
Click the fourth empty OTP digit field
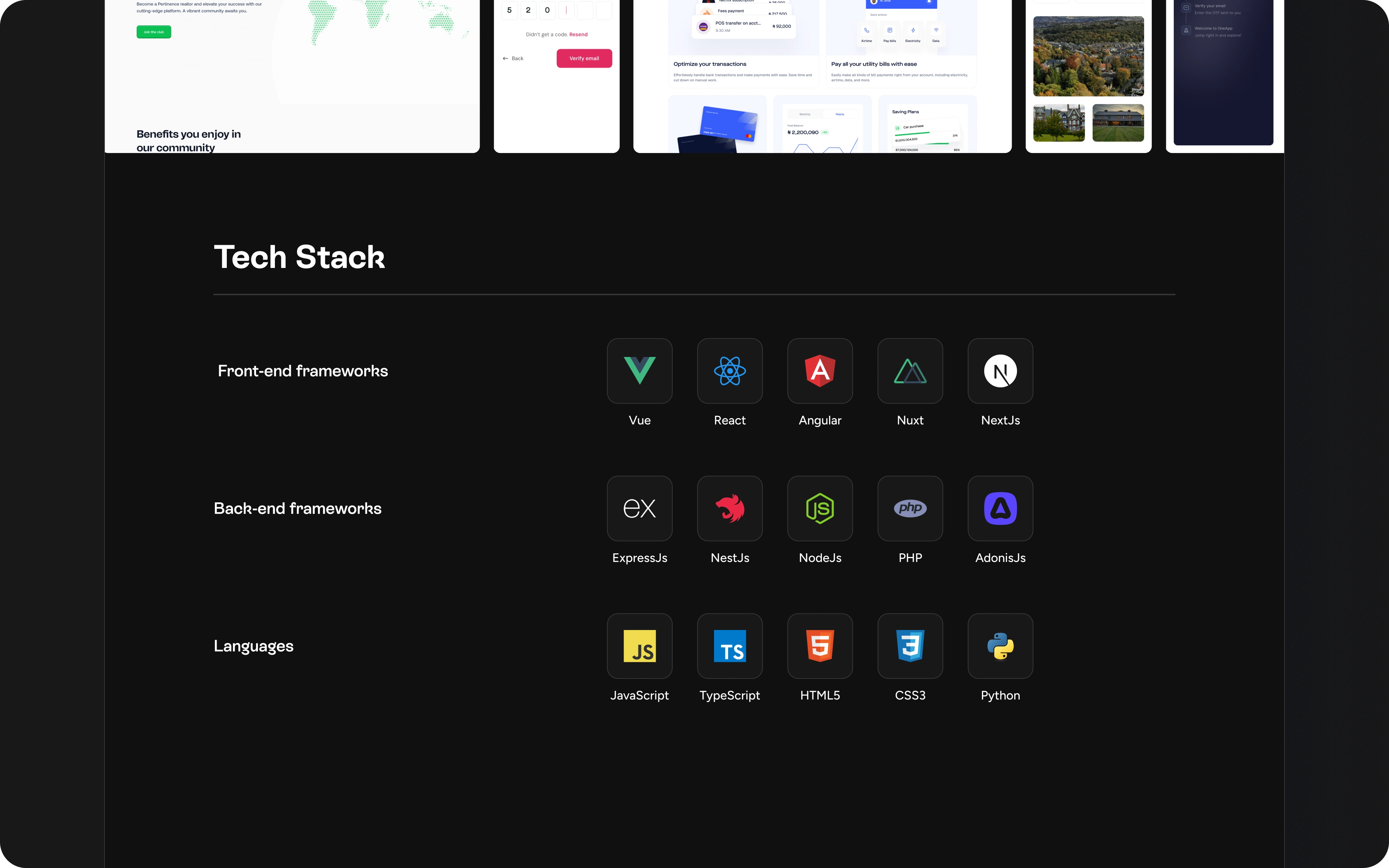coord(566,10)
